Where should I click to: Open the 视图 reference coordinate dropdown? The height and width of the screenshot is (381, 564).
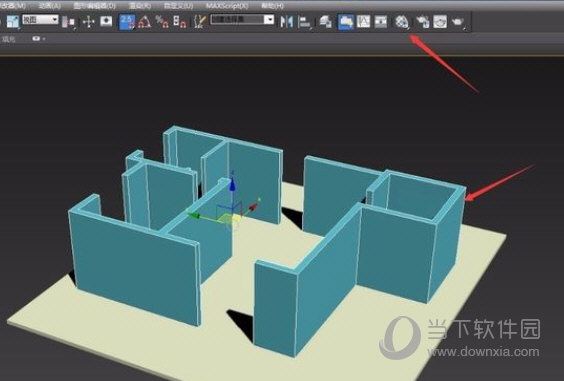40,19
